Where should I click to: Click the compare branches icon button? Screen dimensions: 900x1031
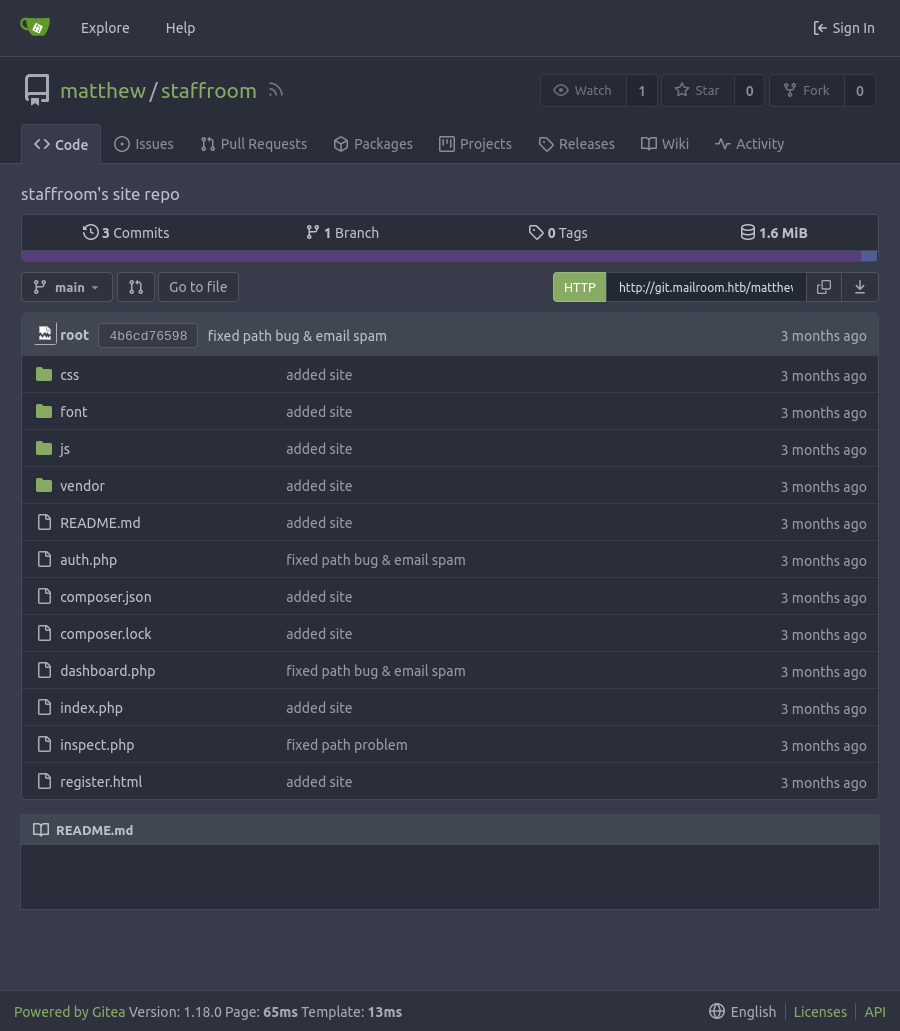coord(136,287)
